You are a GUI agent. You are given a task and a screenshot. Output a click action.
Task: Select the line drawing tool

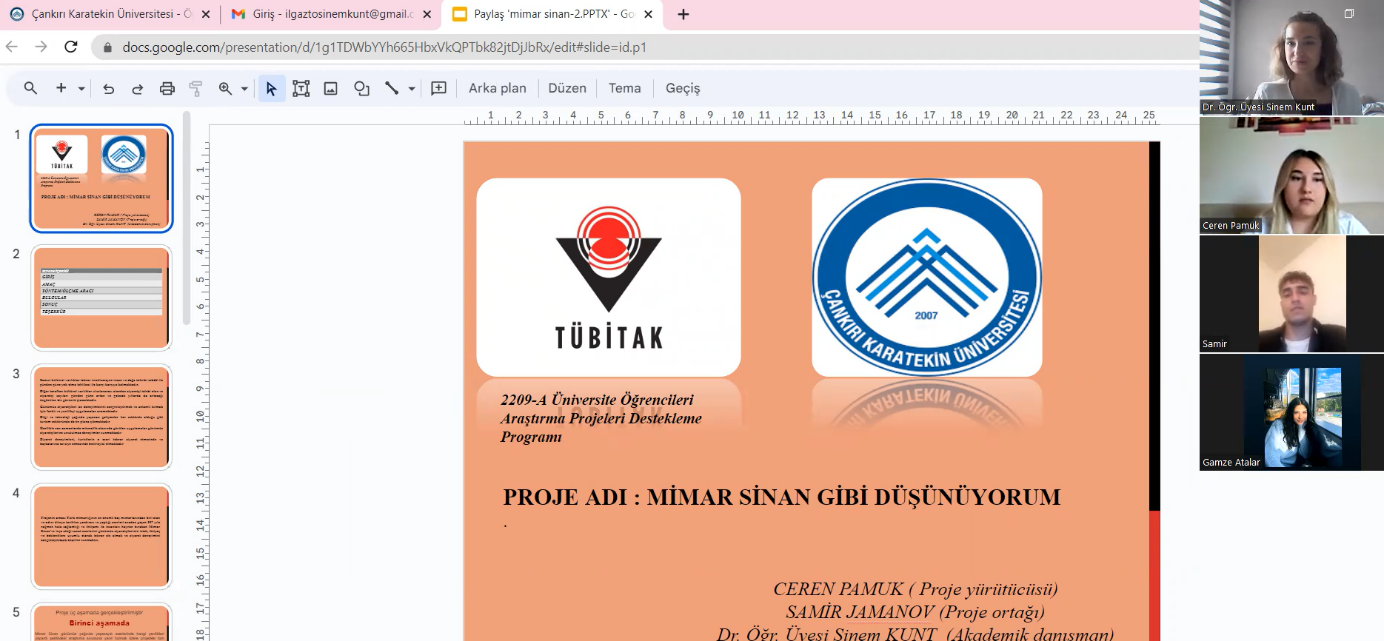pos(392,88)
